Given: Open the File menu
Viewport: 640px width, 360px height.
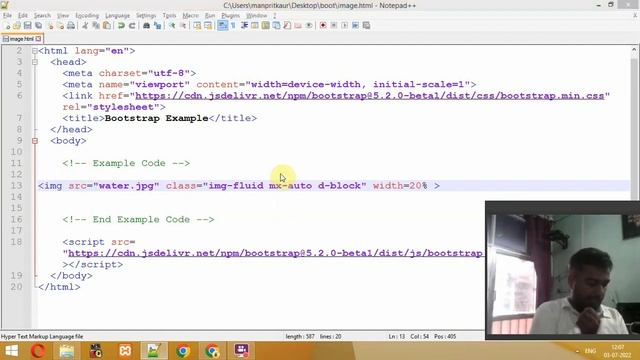Looking at the screenshot, I should tap(7, 16).
